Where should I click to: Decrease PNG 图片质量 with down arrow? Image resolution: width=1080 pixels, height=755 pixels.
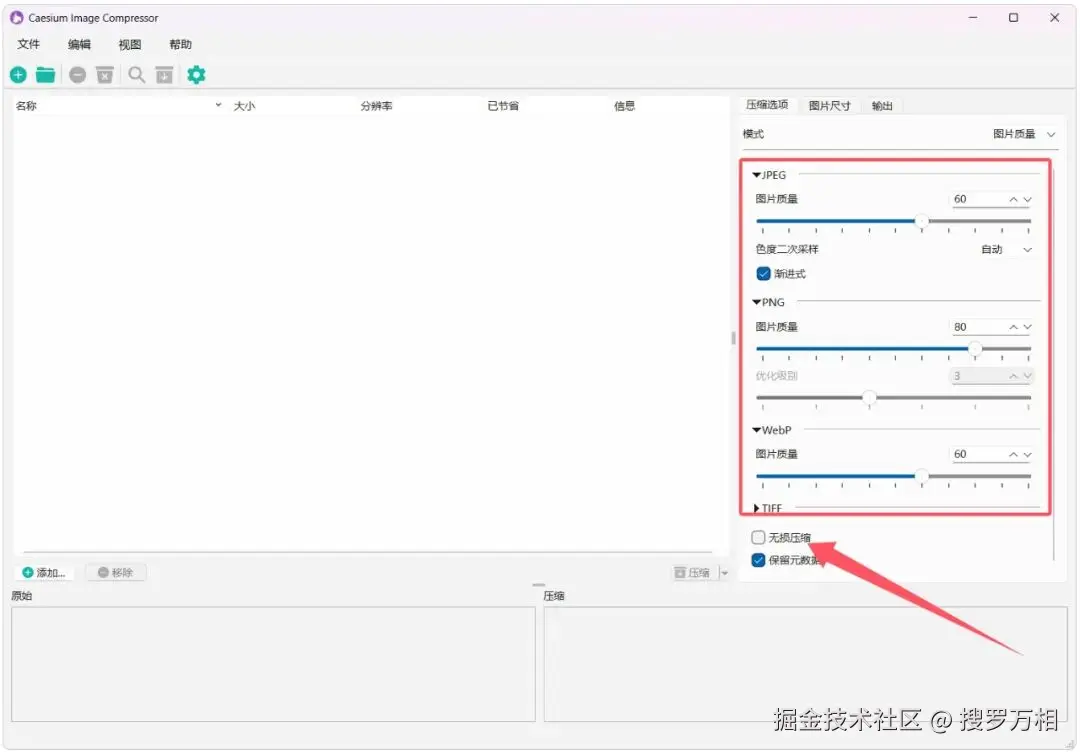[x=1027, y=327]
